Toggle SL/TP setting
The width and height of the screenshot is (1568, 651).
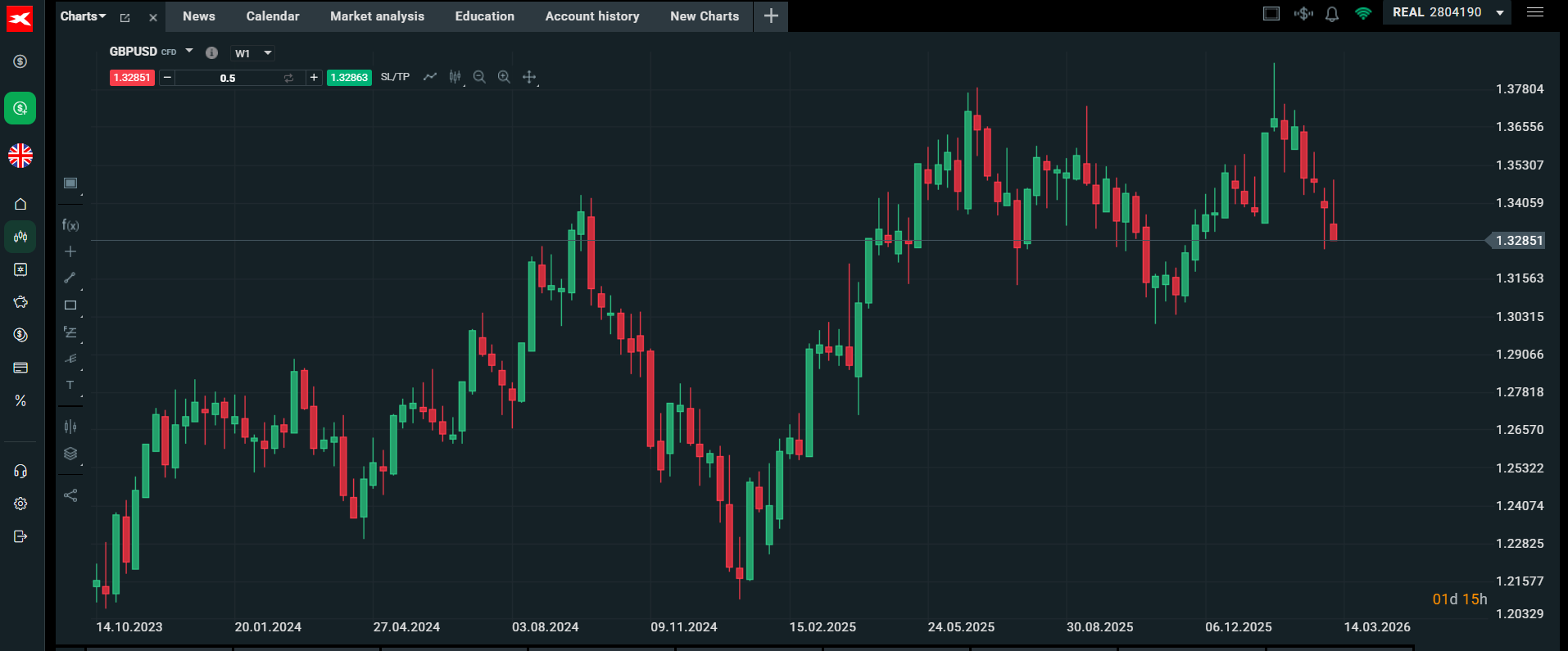coord(395,77)
